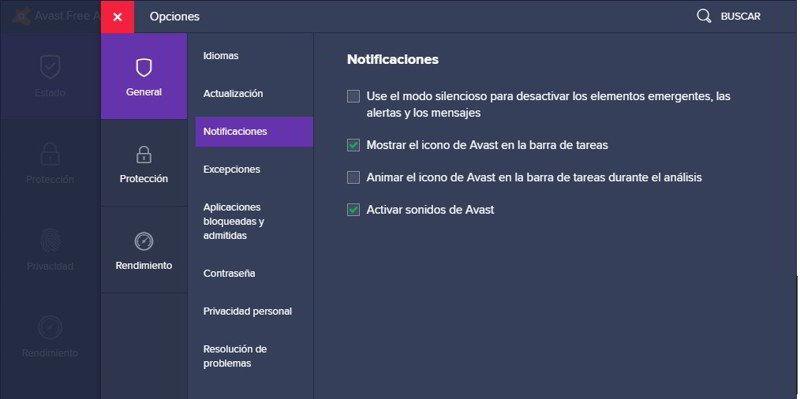Open the Actualización settings page
This screenshot has height=399, width=800.
[x=233, y=93]
